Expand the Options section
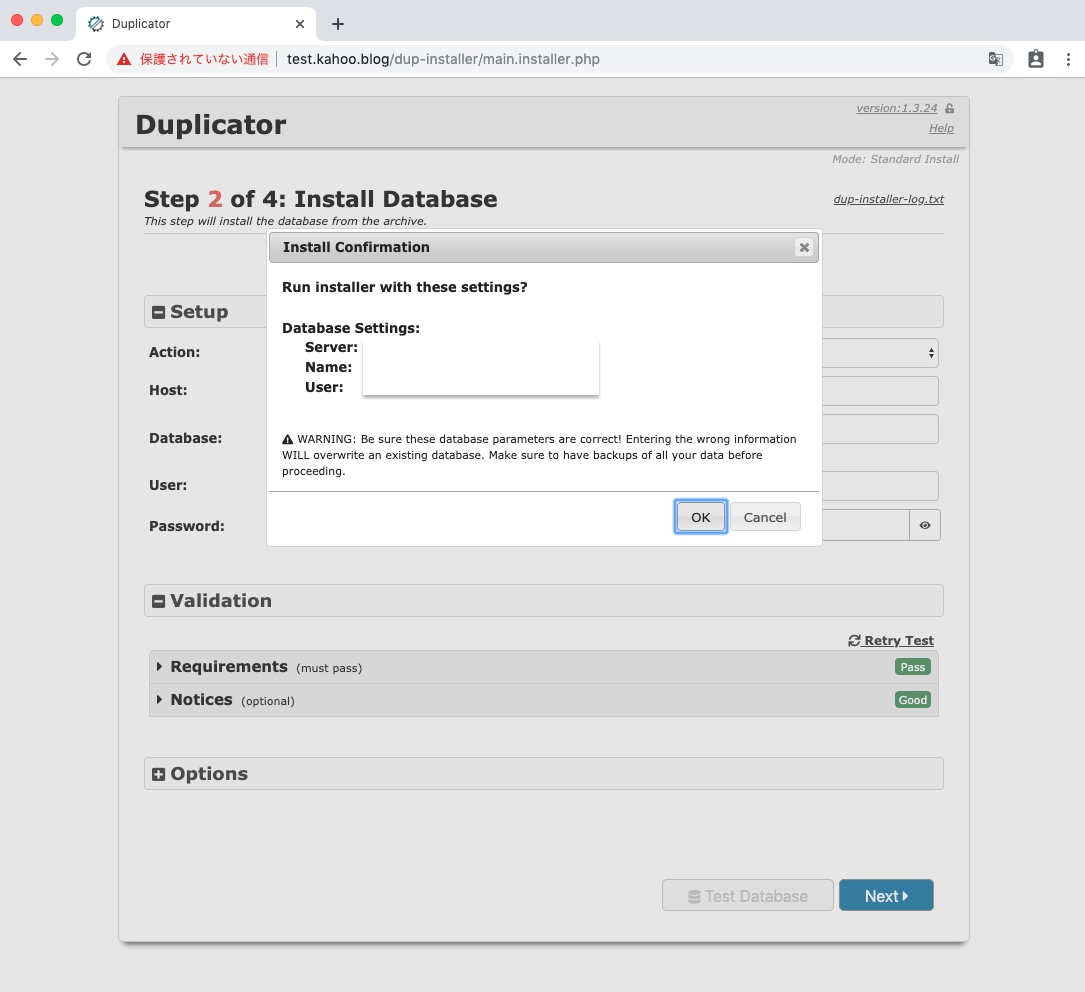1085x992 pixels. [x=159, y=774]
